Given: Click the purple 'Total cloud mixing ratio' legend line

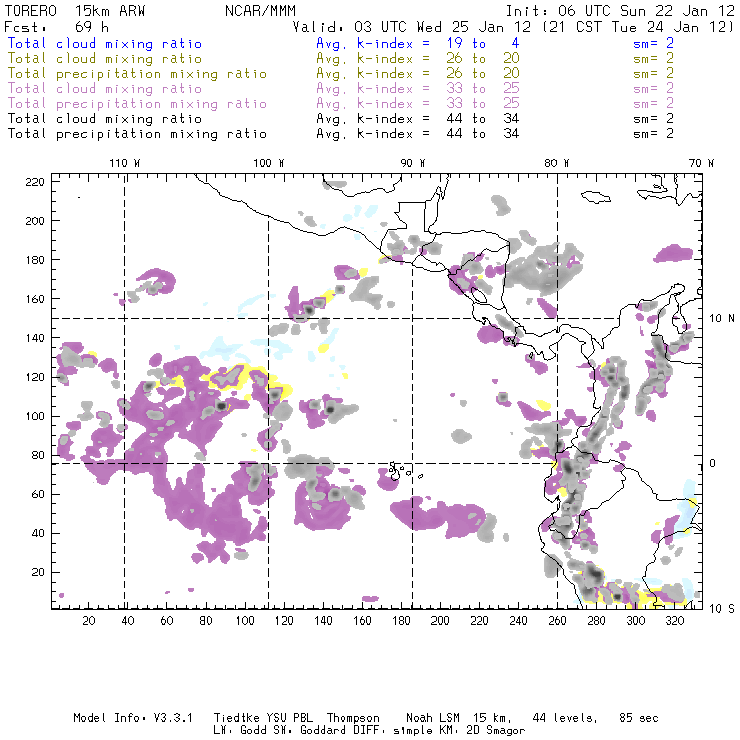Looking at the screenshot, I should pos(105,89).
